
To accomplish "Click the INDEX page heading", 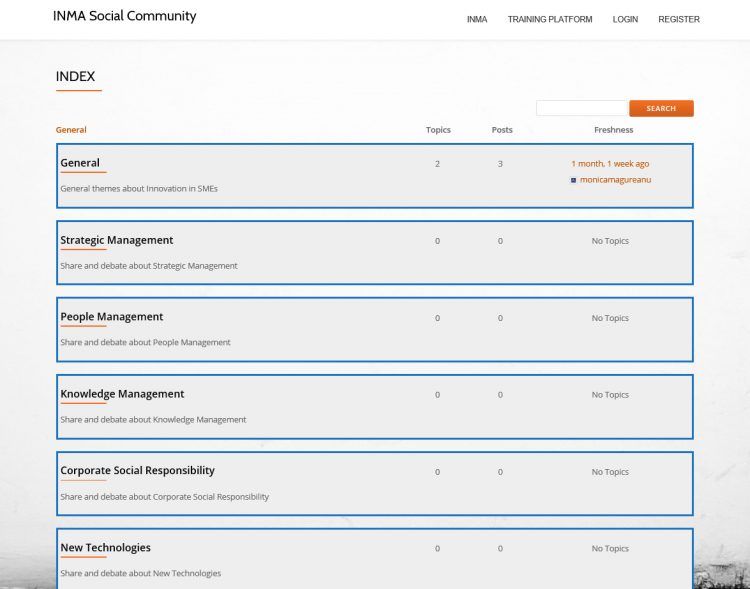I will [75, 76].
